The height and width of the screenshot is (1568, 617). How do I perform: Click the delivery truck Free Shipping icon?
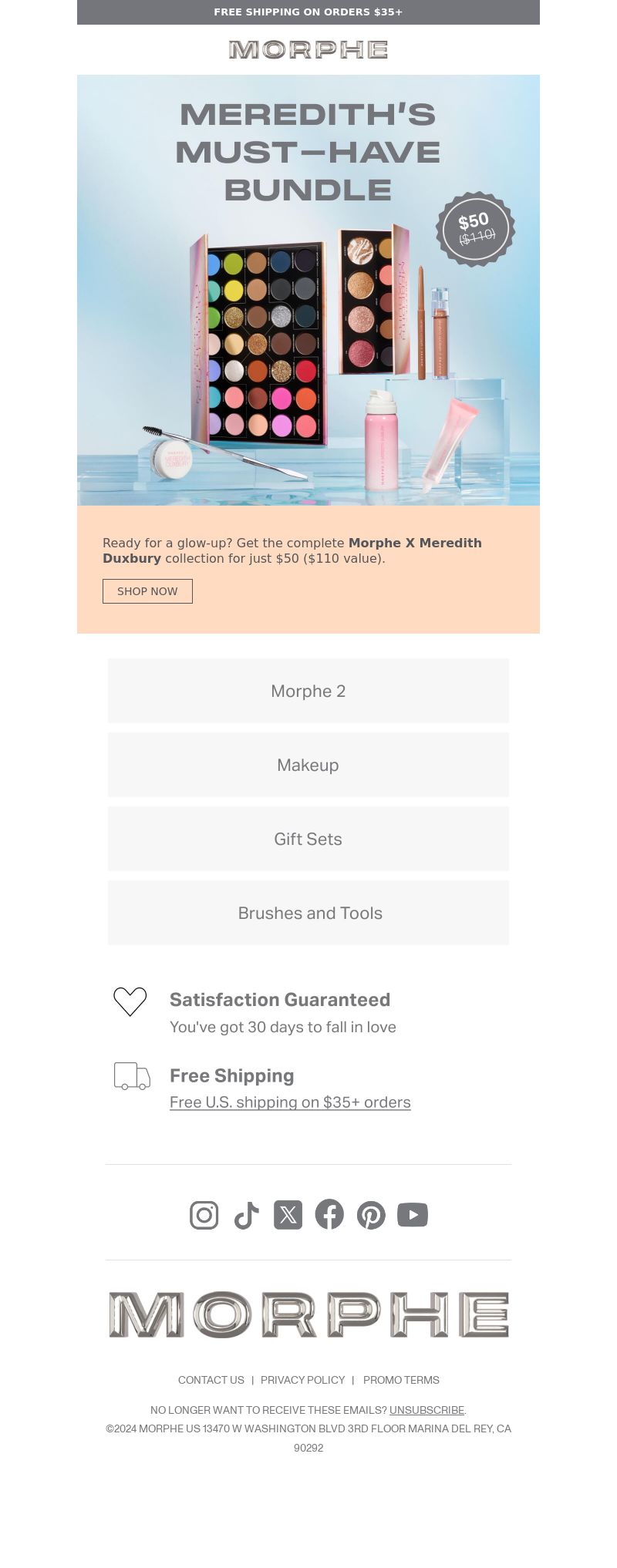coord(132,1076)
